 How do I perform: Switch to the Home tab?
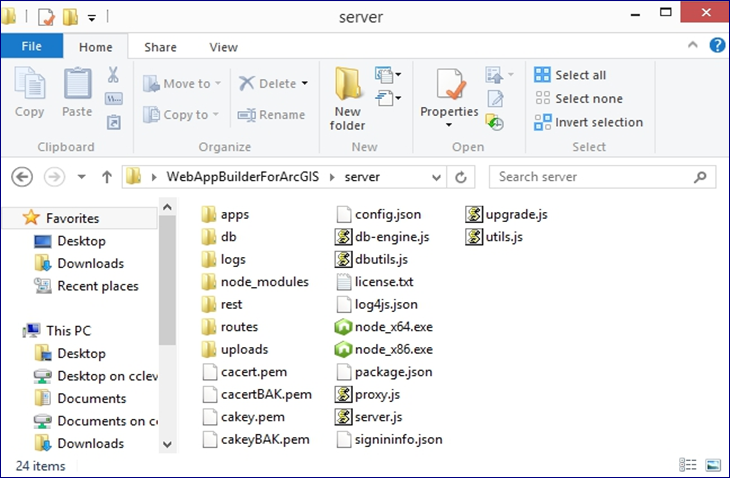(x=95, y=47)
